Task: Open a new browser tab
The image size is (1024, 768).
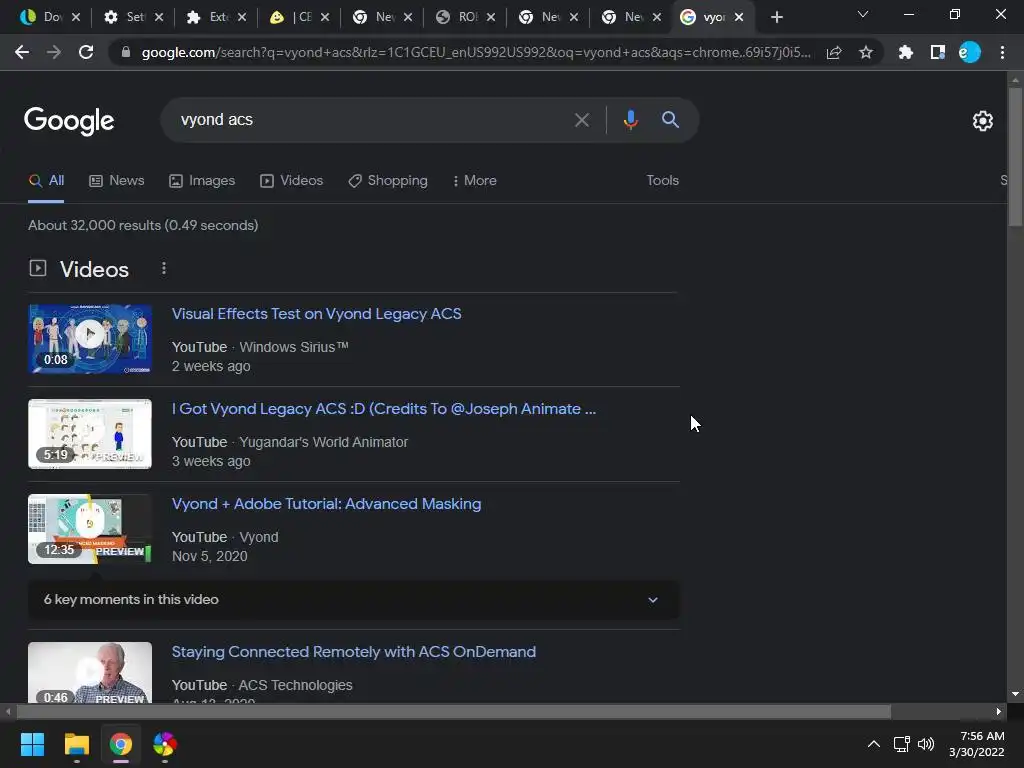Action: pyautogui.click(x=776, y=18)
